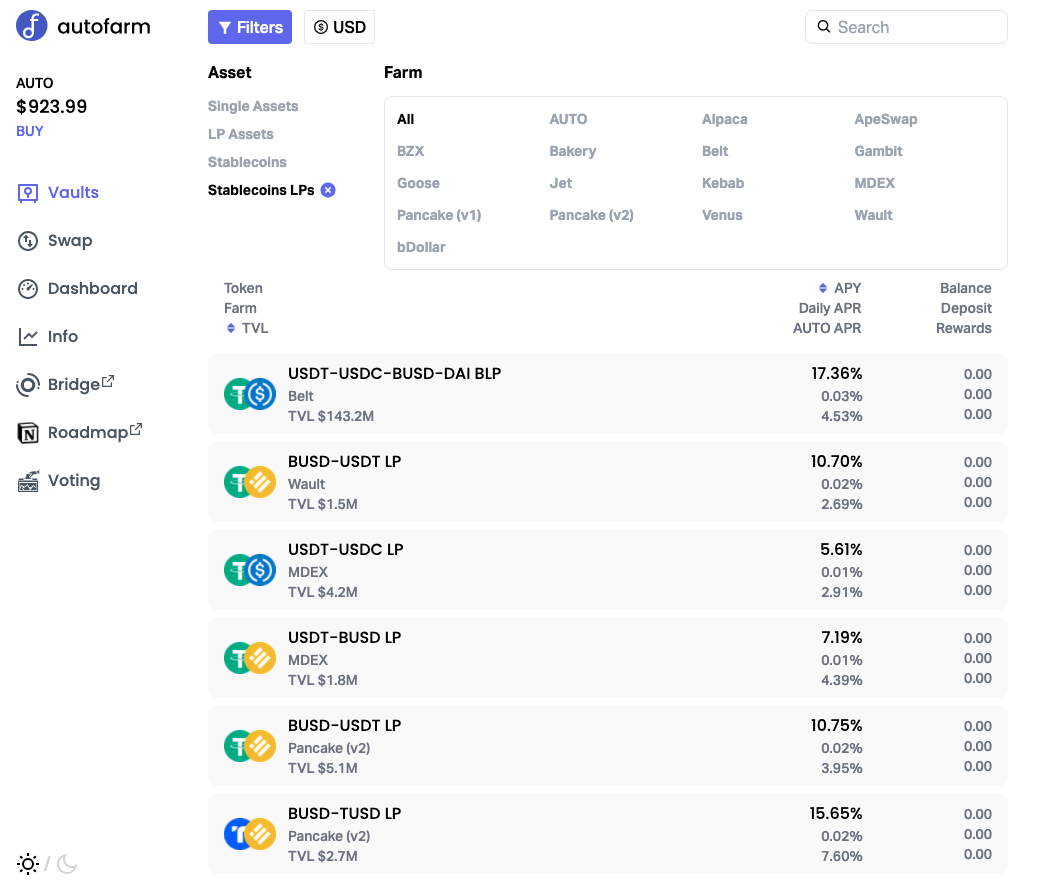Click the Vaults sidebar icon
Screen dimensions: 1044x880
(x=28, y=193)
